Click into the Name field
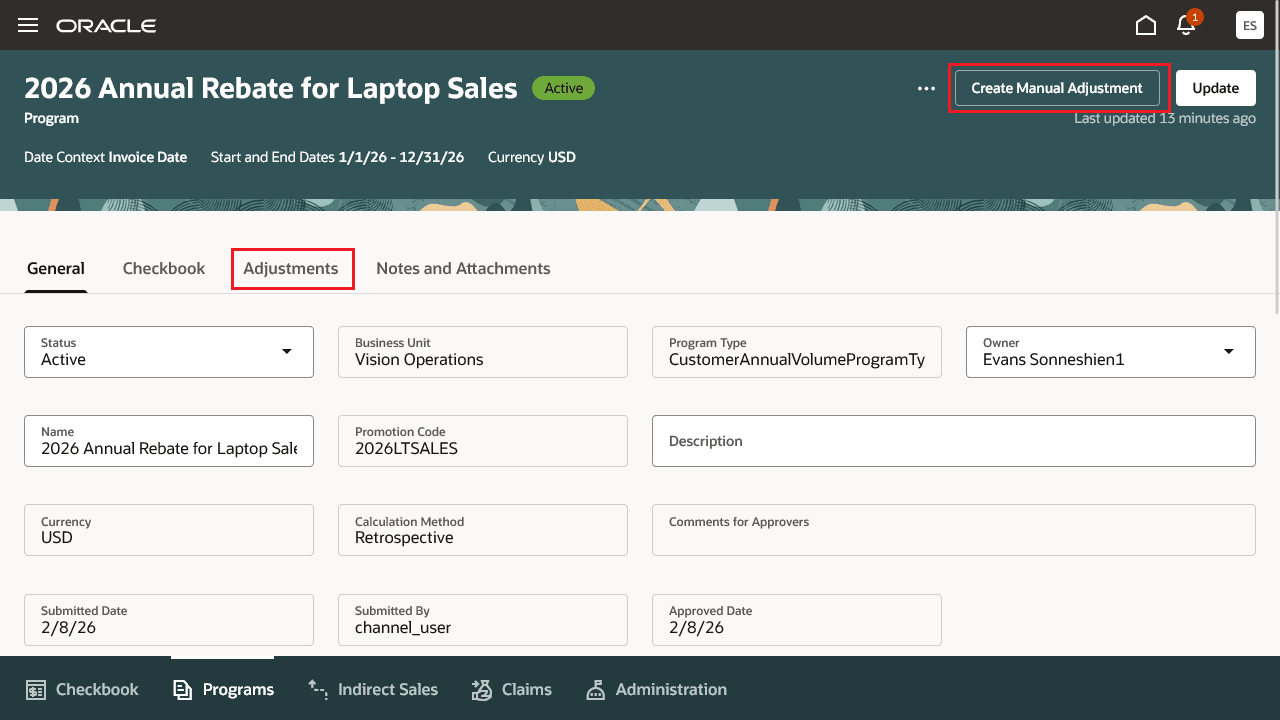 [x=169, y=441]
